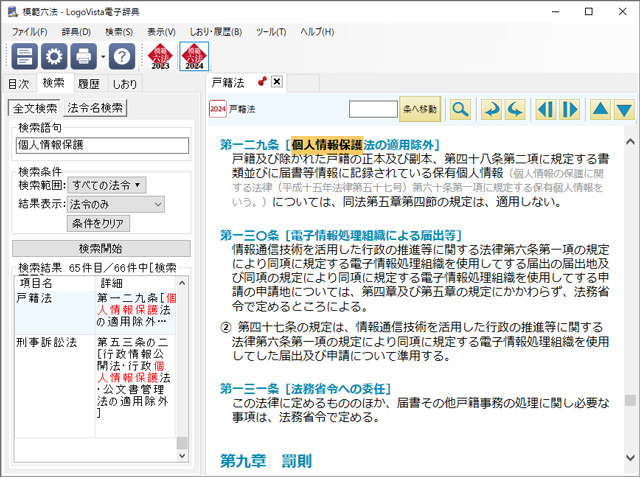Image resolution: width=640 pixels, height=478 pixels.
Task: Select the 戸籍法 search result row
Action: [95, 313]
